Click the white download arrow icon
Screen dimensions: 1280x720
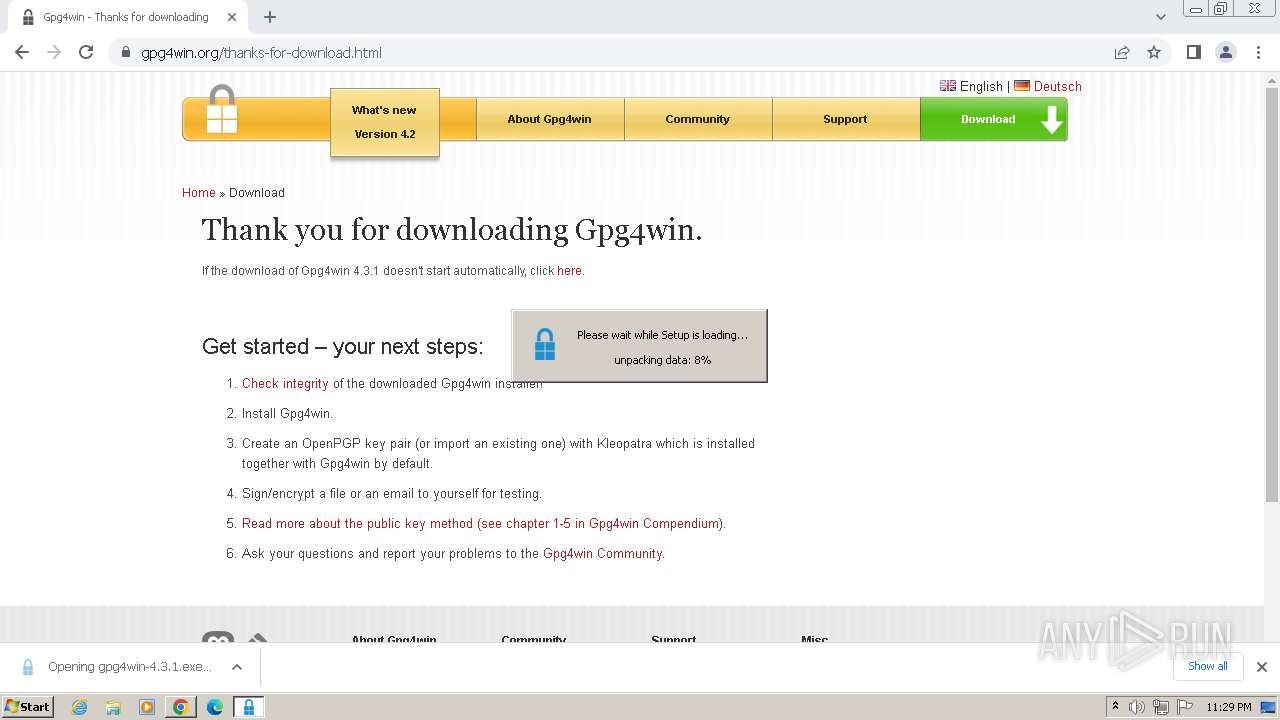(x=1051, y=120)
